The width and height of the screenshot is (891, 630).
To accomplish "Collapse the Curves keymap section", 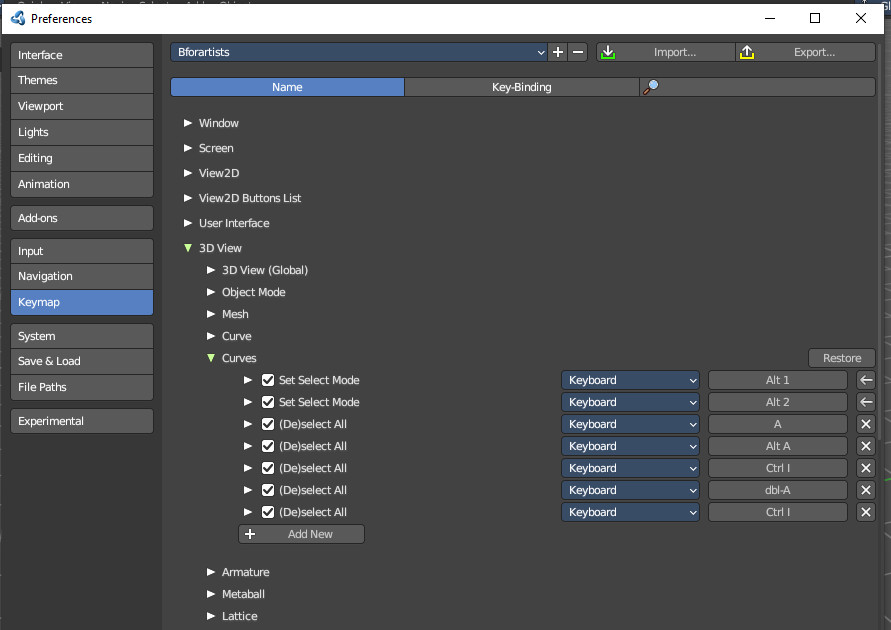I will point(212,358).
